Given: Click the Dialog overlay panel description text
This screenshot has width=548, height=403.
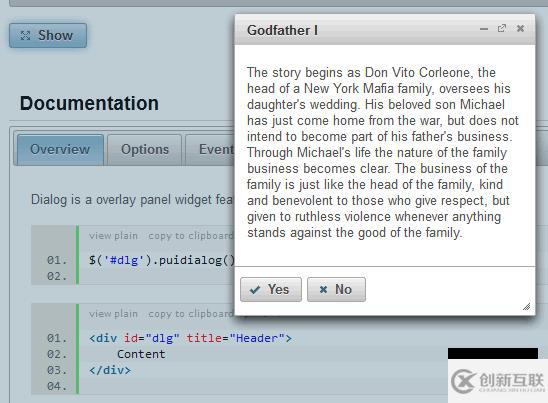Looking at the screenshot, I should tap(132, 200).
